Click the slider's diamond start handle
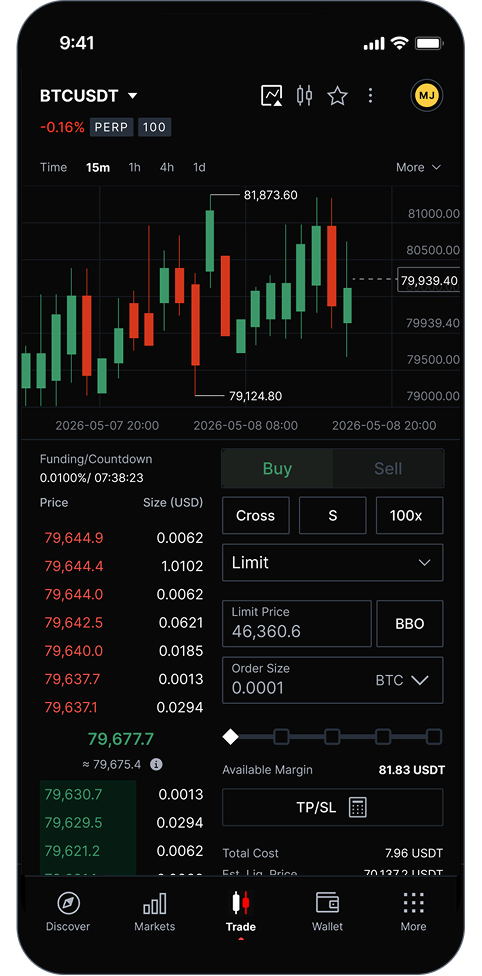This screenshot has width=482, height=976. pyautogui.click(x=230, y=737)
